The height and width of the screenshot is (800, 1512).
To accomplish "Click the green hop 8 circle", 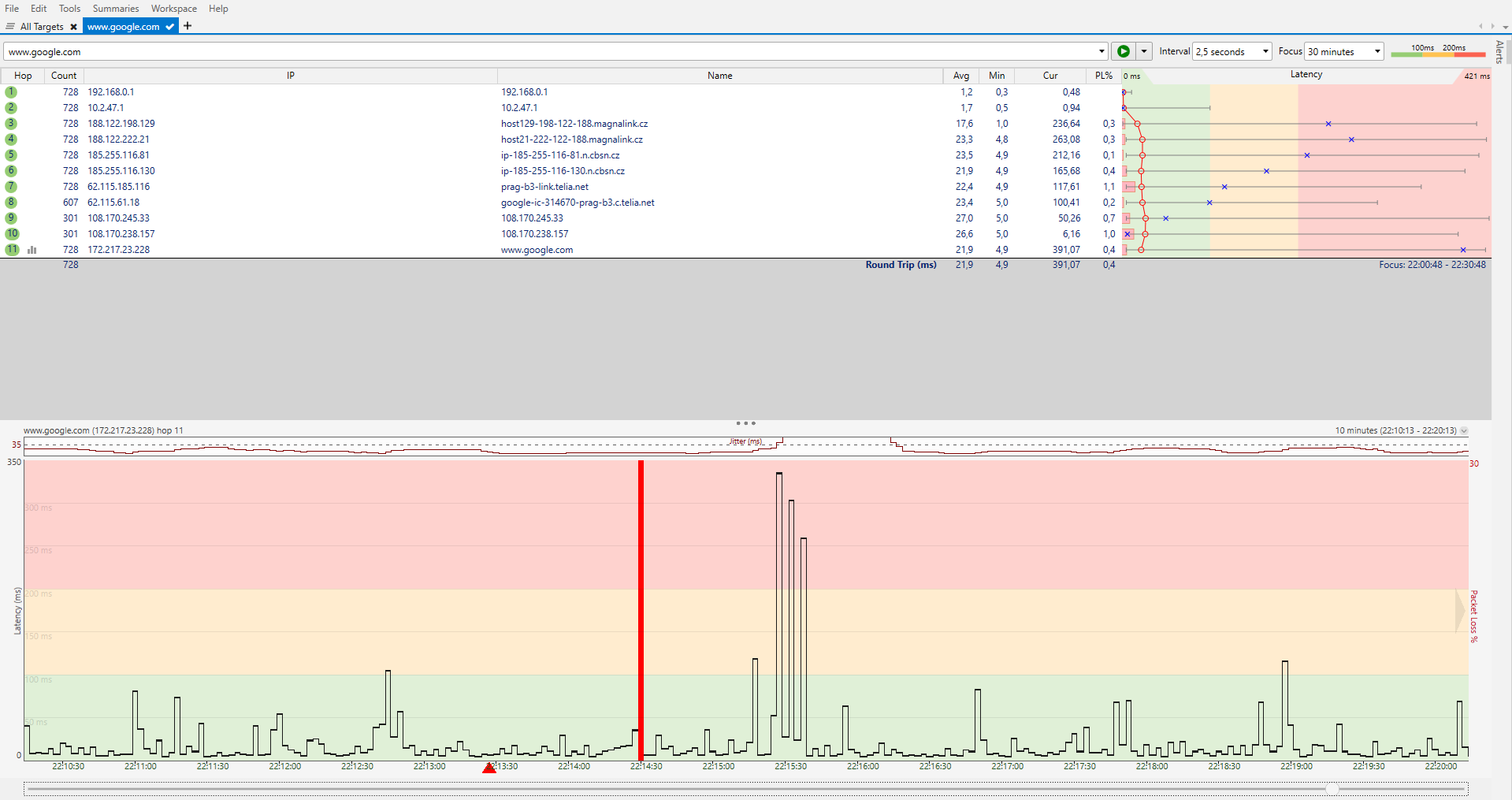I will (11, 203).
